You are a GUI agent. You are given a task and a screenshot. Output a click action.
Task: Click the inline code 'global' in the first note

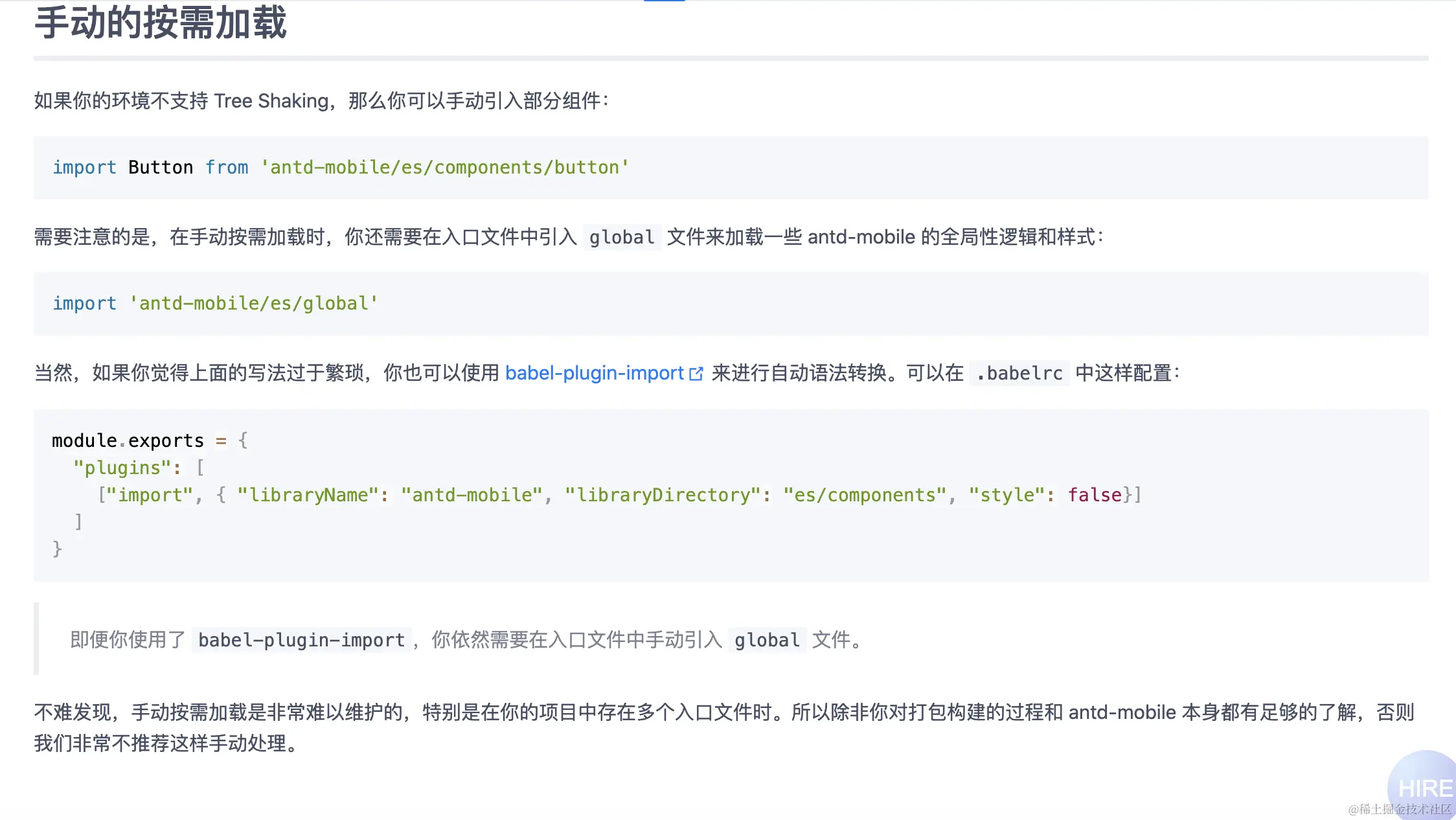(622, 237)
